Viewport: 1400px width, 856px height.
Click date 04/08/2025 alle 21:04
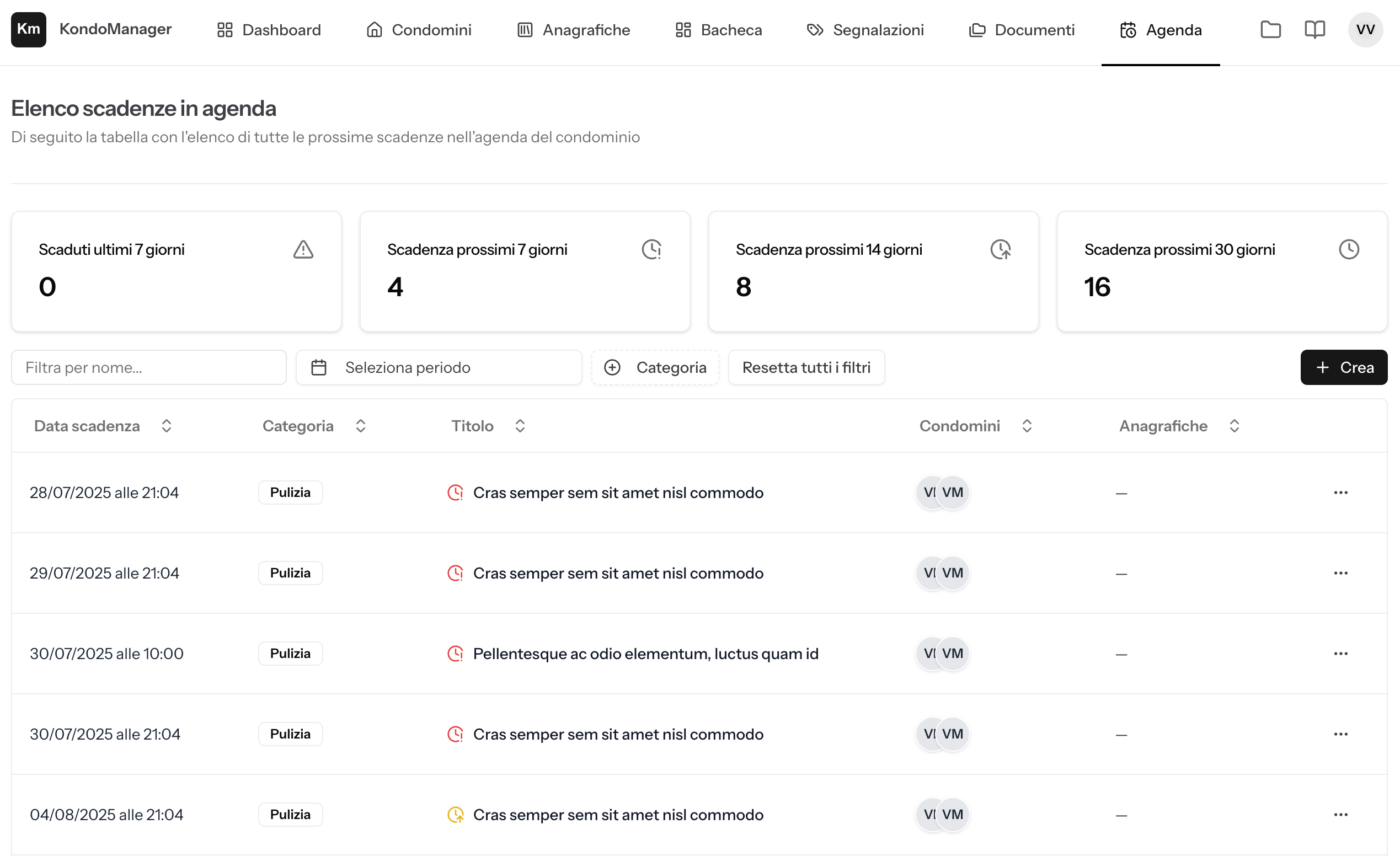pyautogui.click(x=106, y=815)
